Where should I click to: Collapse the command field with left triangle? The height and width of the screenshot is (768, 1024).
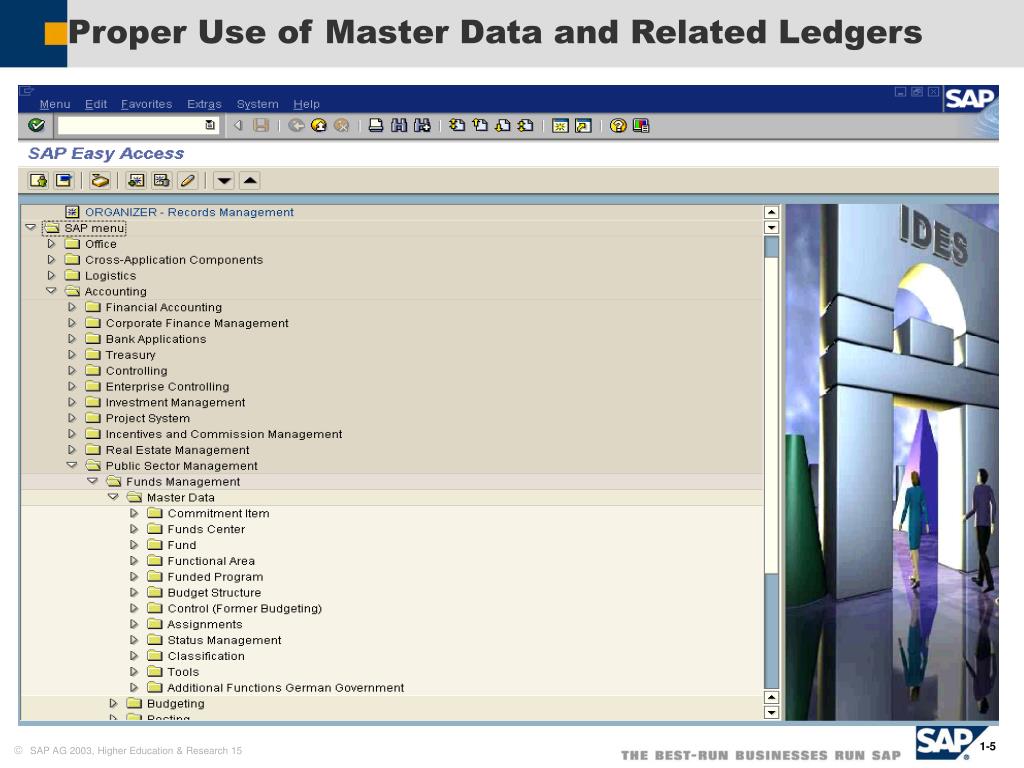click(238, 125)
